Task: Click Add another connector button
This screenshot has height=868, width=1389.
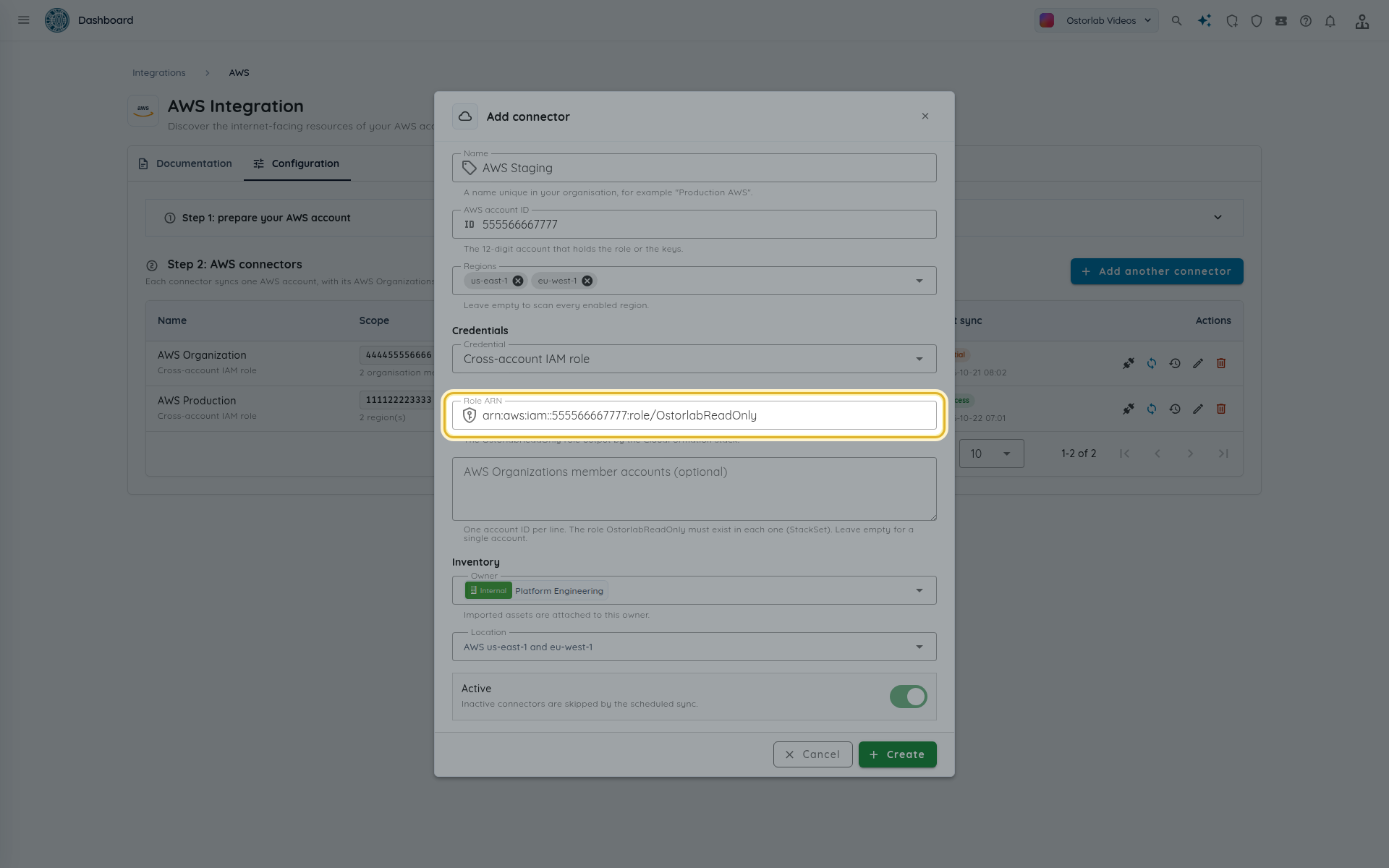Action: (x=1157, y=271)
